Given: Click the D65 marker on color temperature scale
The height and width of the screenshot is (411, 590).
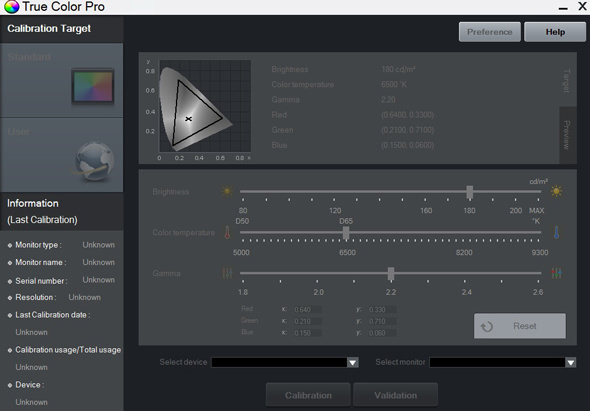Looking at the screenshot, I should (346, 221).
